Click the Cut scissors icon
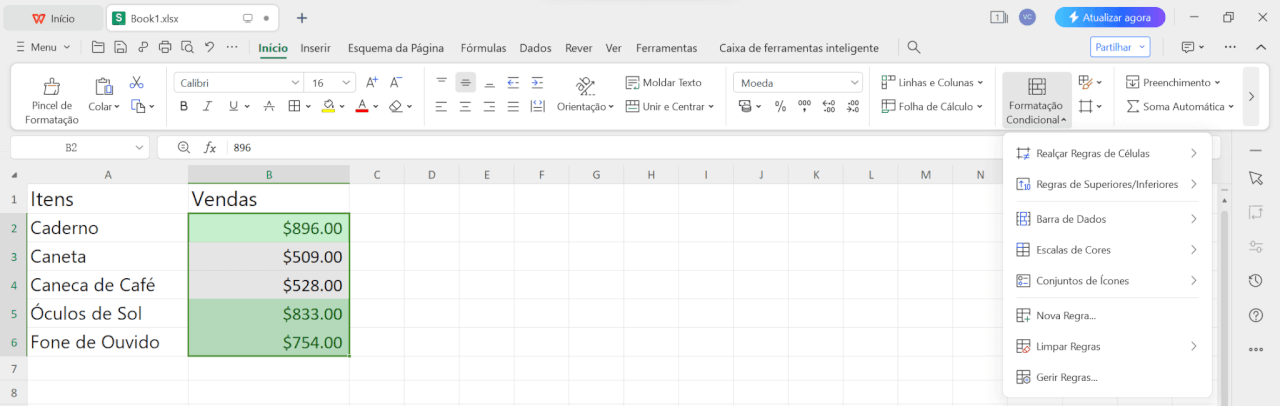The height and width of the screenshot is (406, 1280). (137, 82)
